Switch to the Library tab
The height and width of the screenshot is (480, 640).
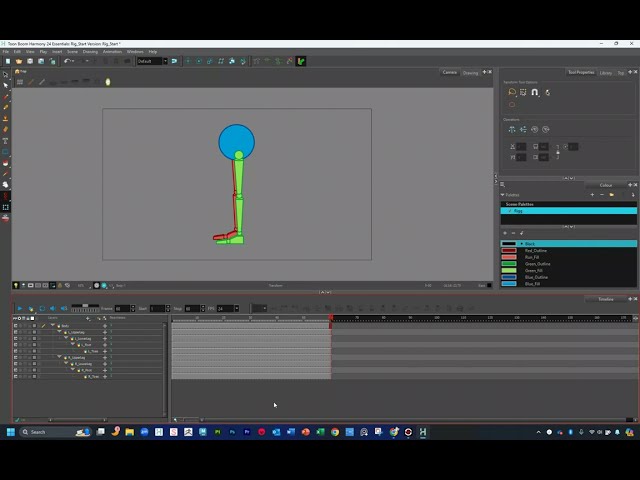coord(606,73)
